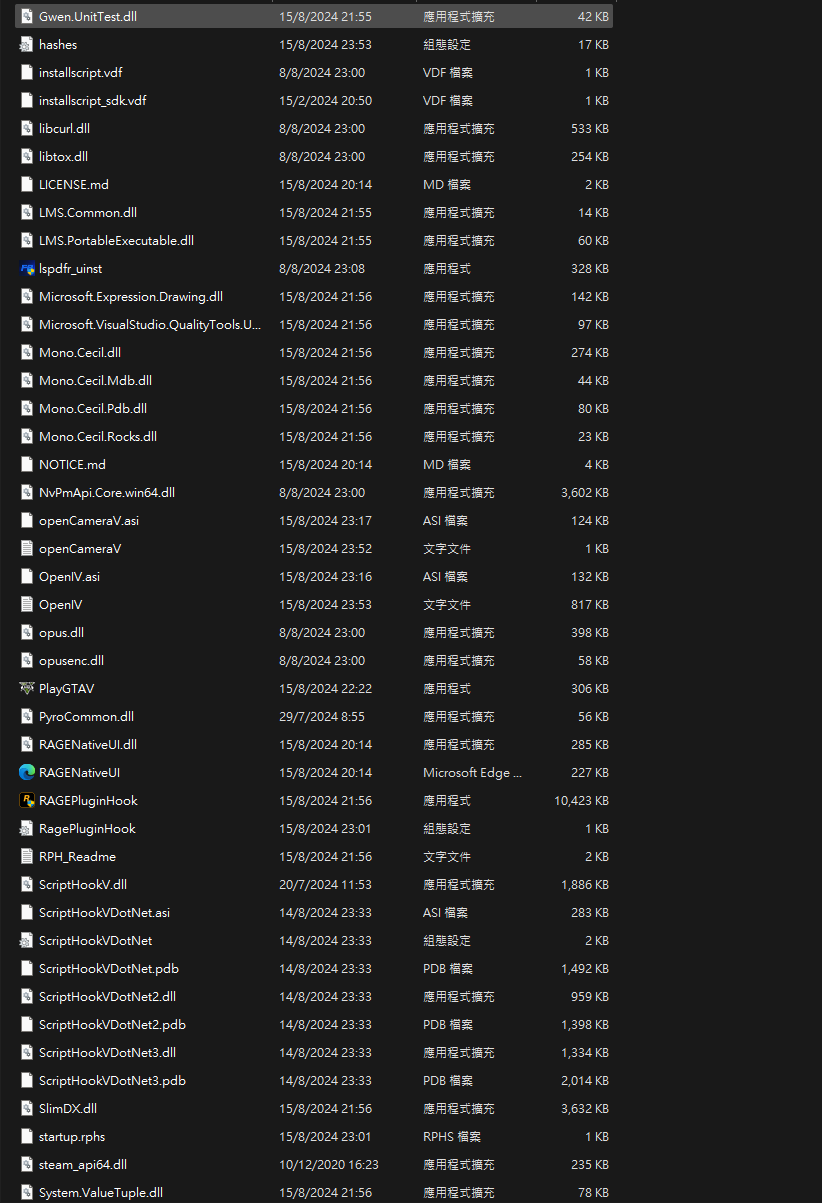The height and width of the screenshot is (1203, 822).
Task: Click the SlimDX.dll file icon
Action: click(28, 1109)
